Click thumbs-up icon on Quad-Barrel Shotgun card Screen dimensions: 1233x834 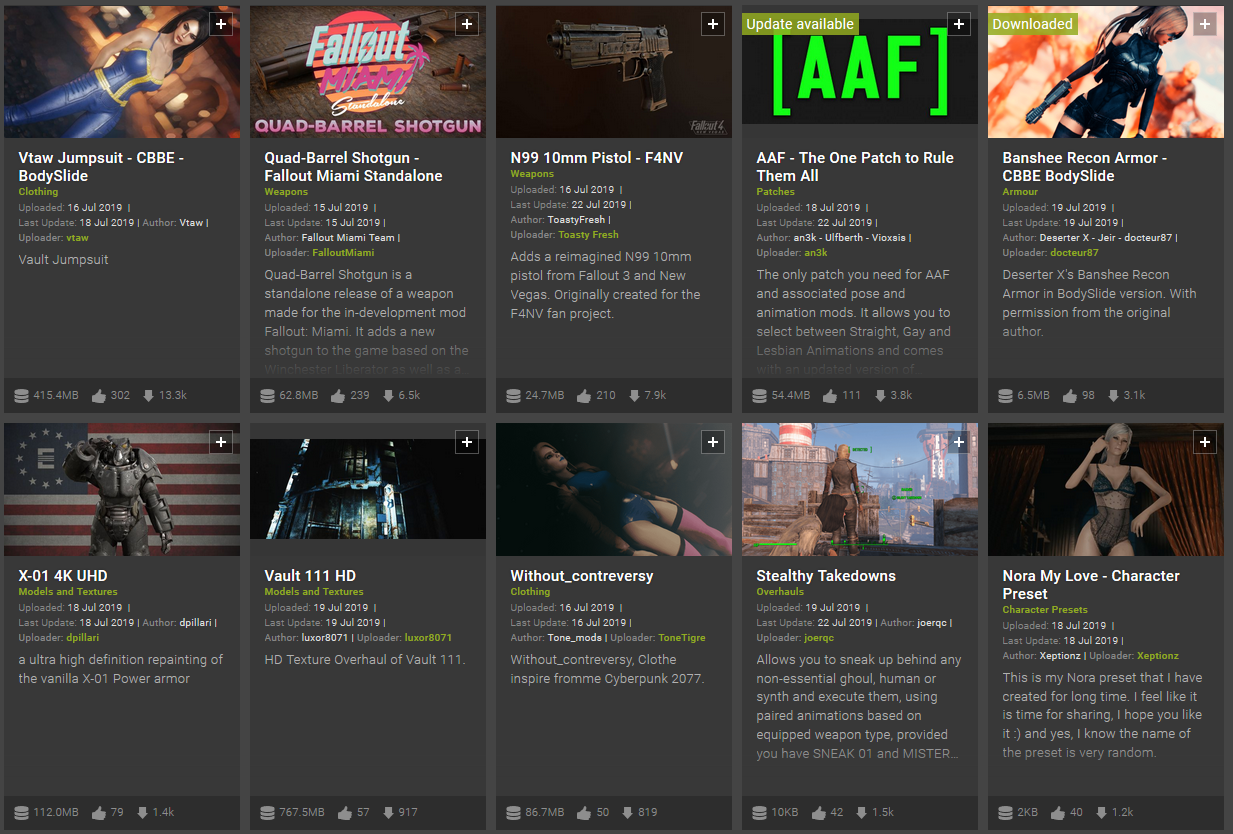[338, 395]
